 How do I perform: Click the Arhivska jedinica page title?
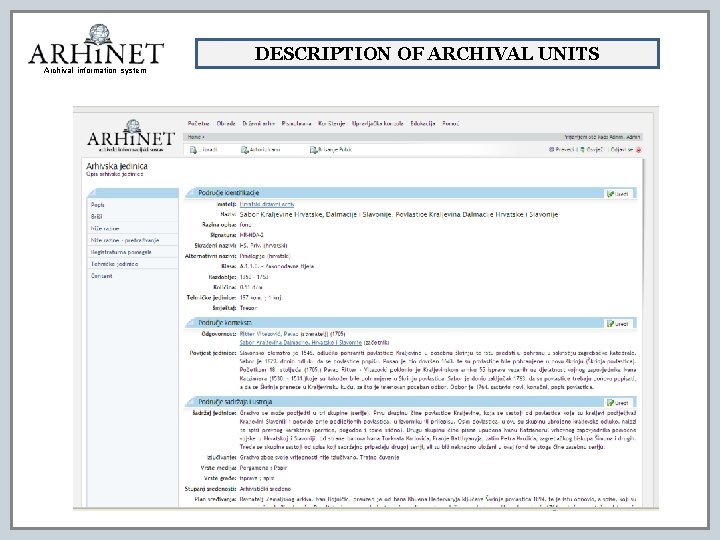(x=117, y=166)
